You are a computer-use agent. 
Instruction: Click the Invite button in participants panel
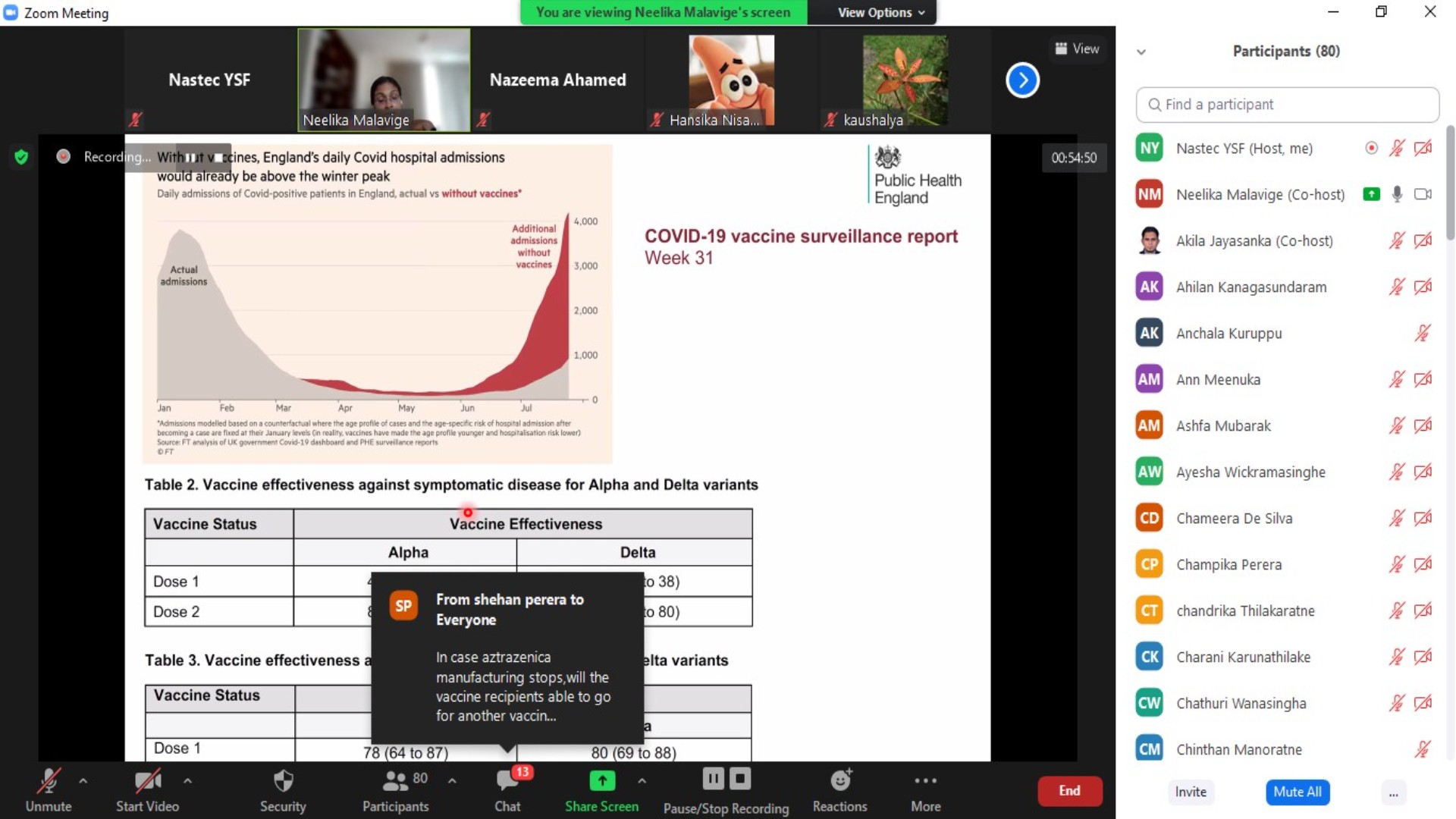(1191, 792)
